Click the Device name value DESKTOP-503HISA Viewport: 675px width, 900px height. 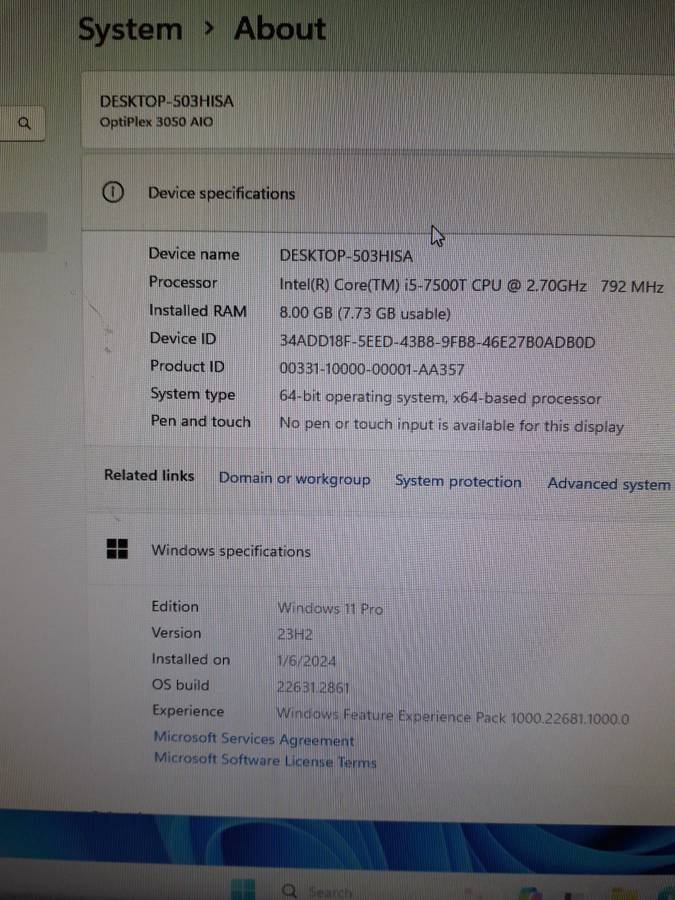click(x=346, y=255)
